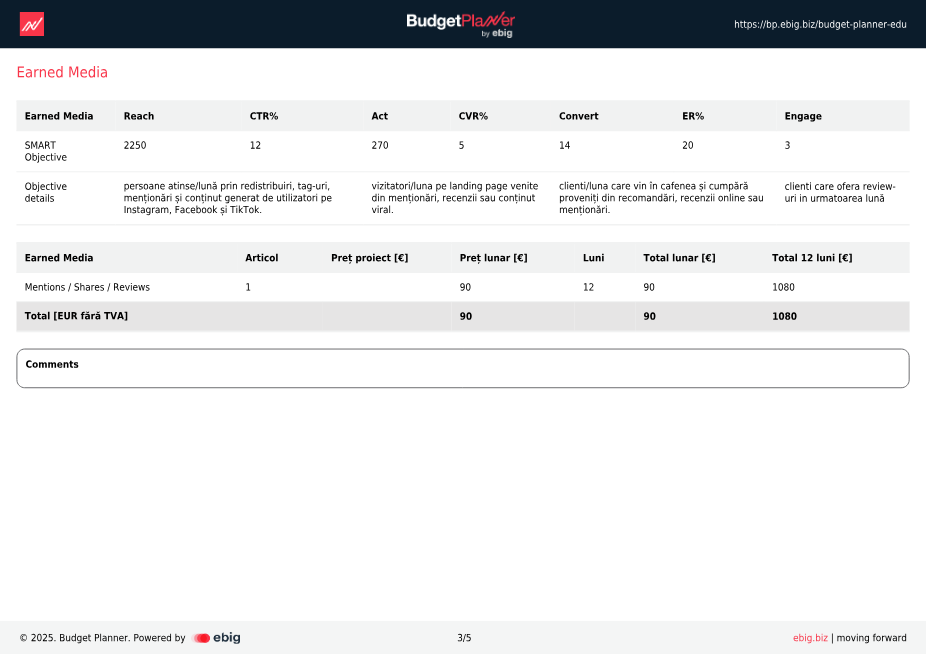926x654 pixels.
Task: Select the Total [EUR fără TVA] row label
Action: (76, 316)
